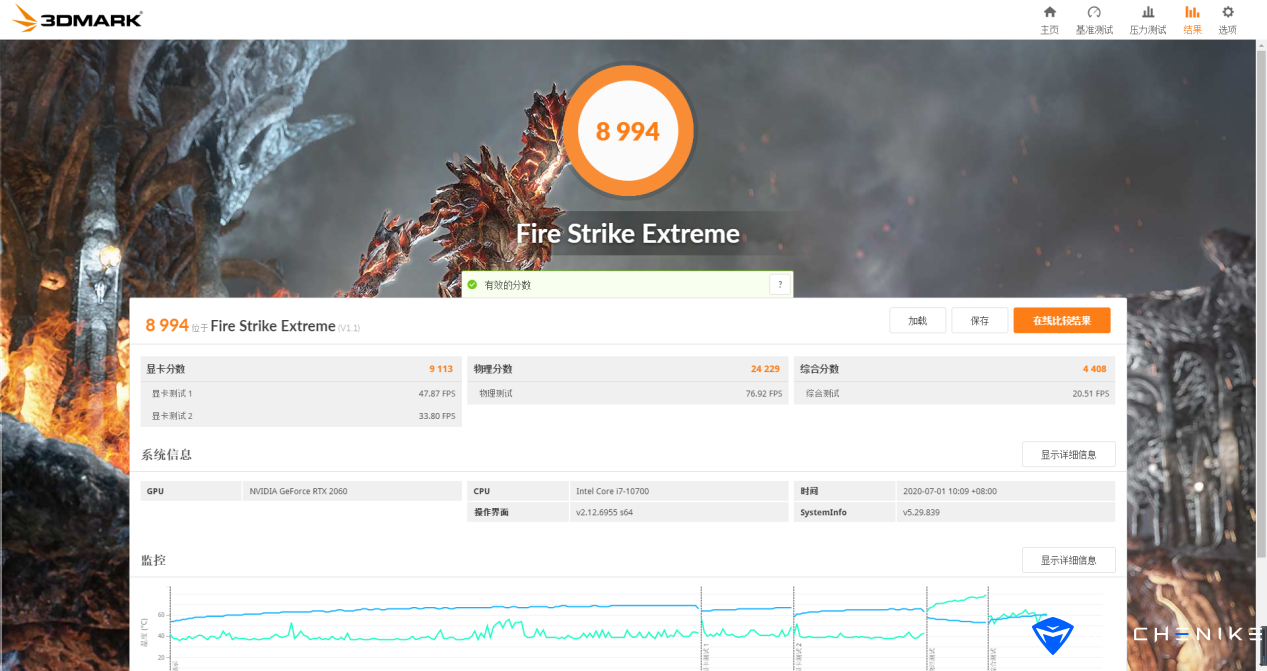
Task: Show details for 监控 monitoring section
Action: tap(1068, 560)
